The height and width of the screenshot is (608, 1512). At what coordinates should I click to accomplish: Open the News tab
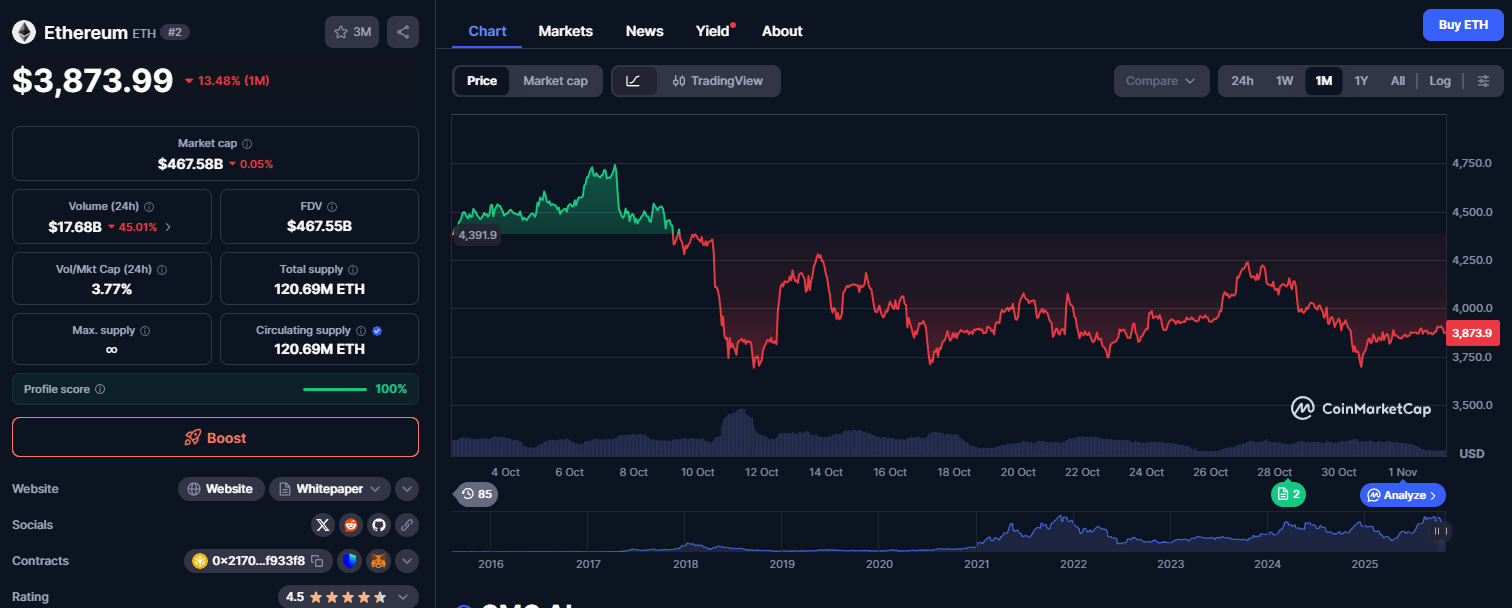point(644,31)
